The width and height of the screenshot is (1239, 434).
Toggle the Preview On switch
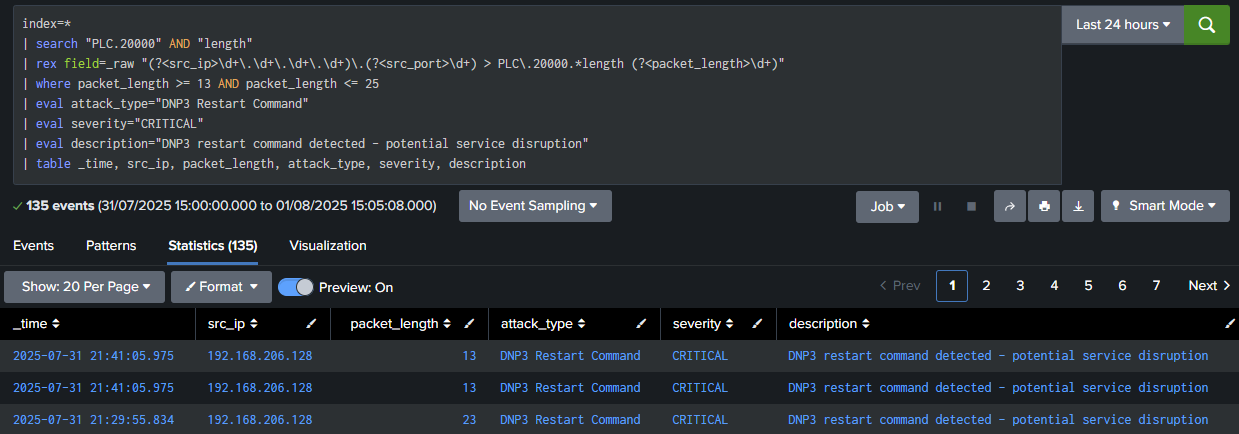tap(296, 287)
